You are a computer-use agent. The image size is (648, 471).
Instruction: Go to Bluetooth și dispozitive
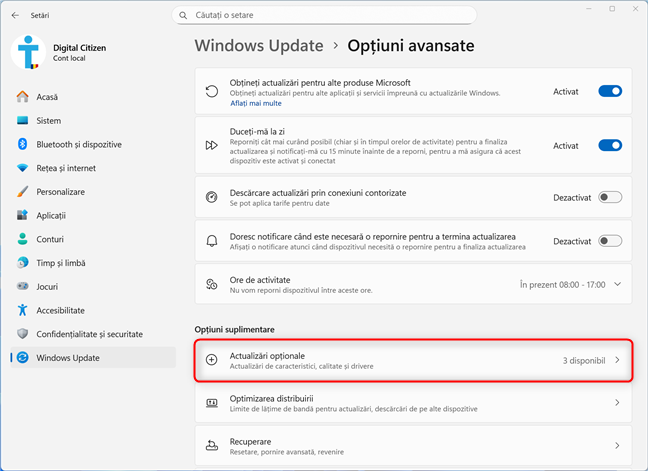coord(93,144)
